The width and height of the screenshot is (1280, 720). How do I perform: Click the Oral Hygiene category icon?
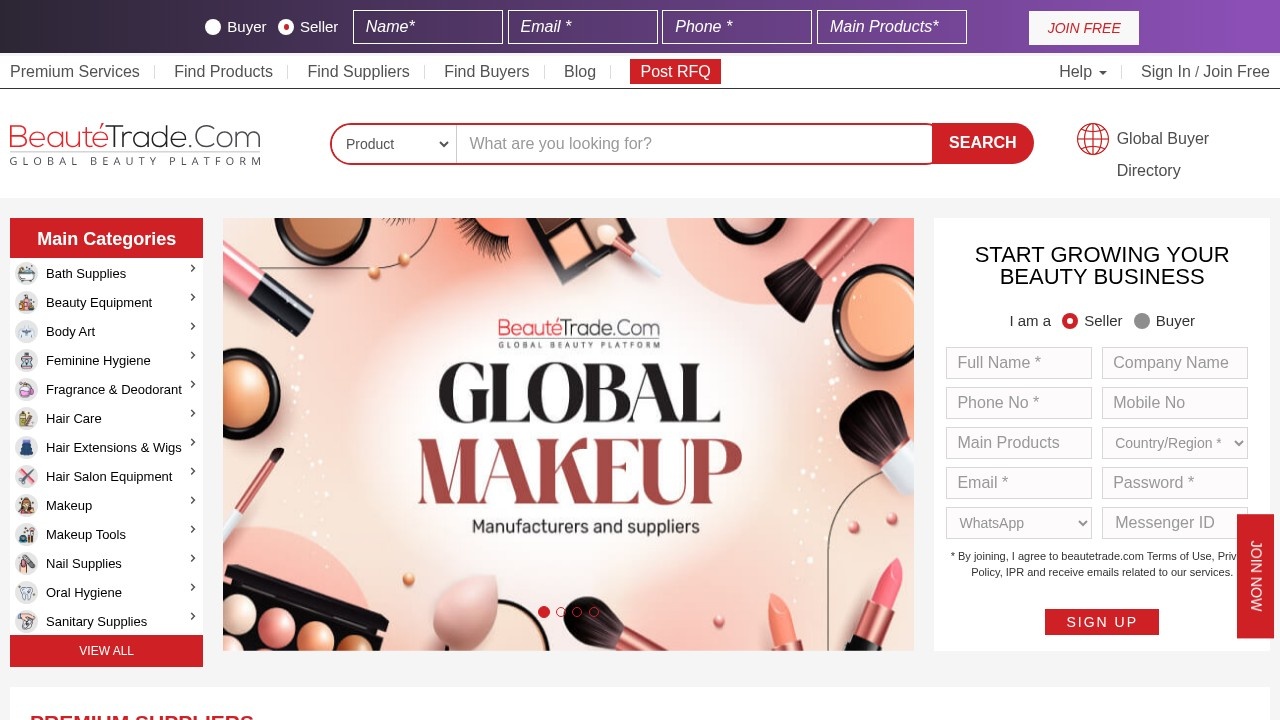(27, 592)
